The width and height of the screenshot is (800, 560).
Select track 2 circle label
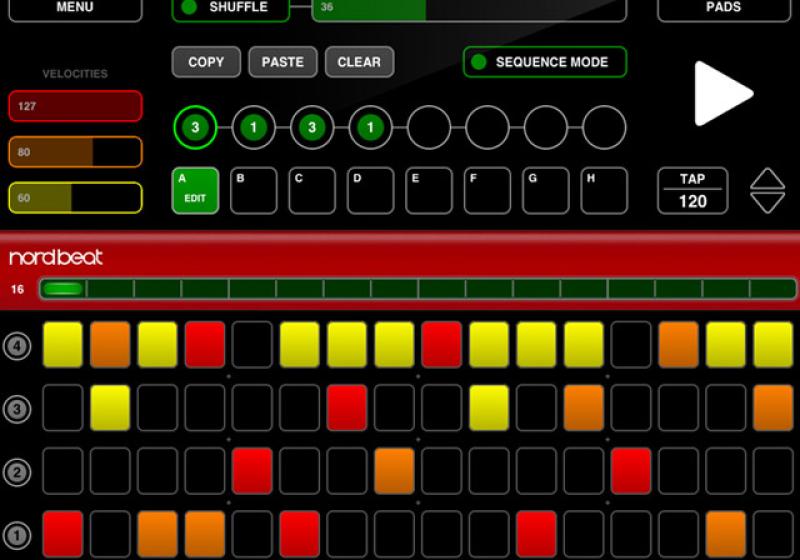[x=17, y=470]
